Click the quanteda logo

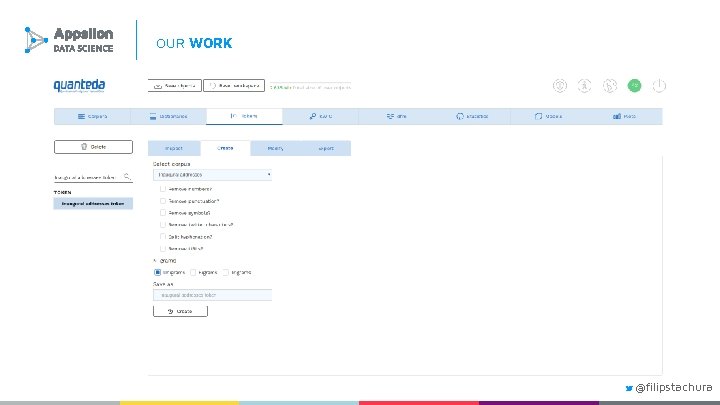click(x=79, y=85)
